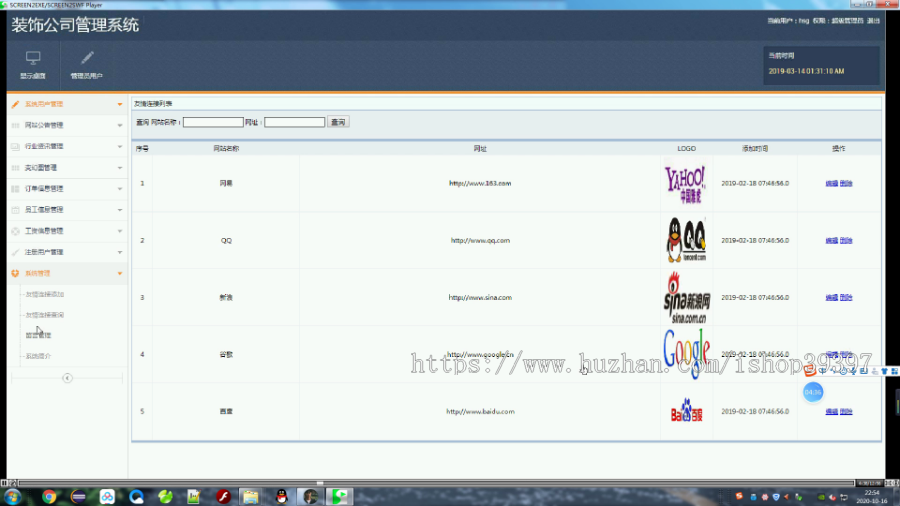Edit the 网易 row link

click(x=832, y=184)
